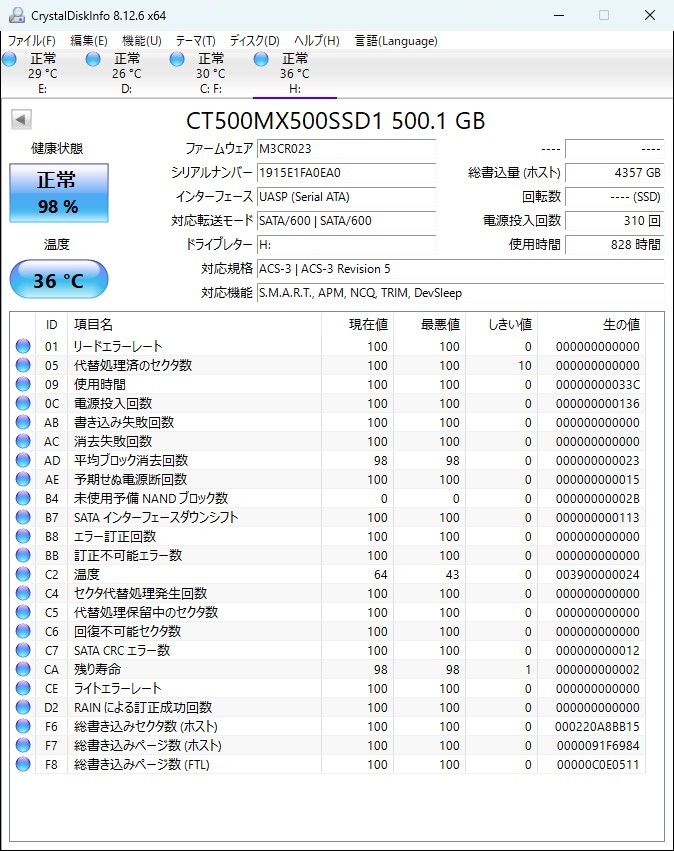The height and width of the screenshot is (851, 674).
Task: Select the H: drive status orb
Action: coord(261,59)
